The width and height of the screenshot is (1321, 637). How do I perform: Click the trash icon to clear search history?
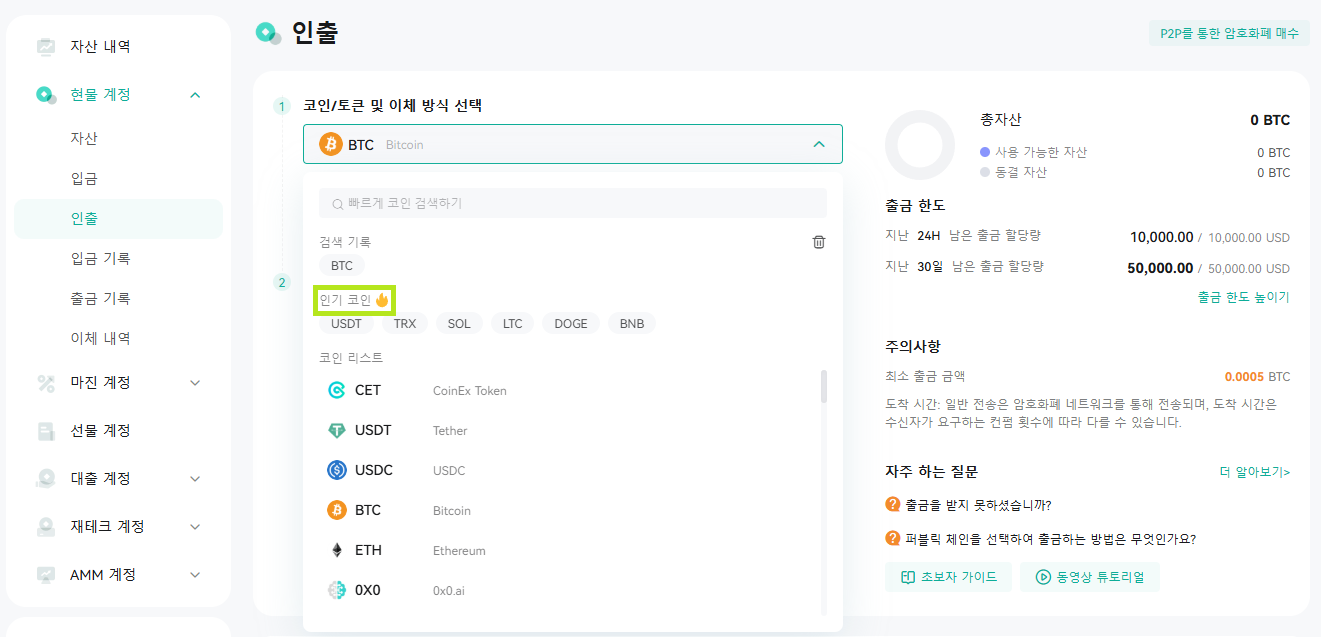(819, 242)
